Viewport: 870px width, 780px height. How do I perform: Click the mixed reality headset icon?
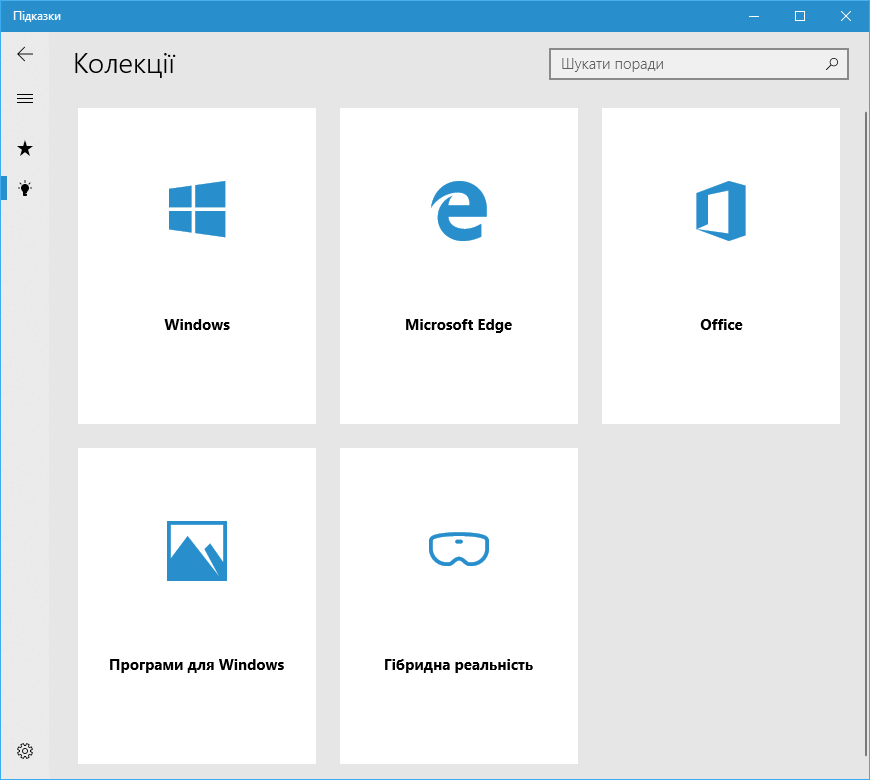(x=459, y=549)
